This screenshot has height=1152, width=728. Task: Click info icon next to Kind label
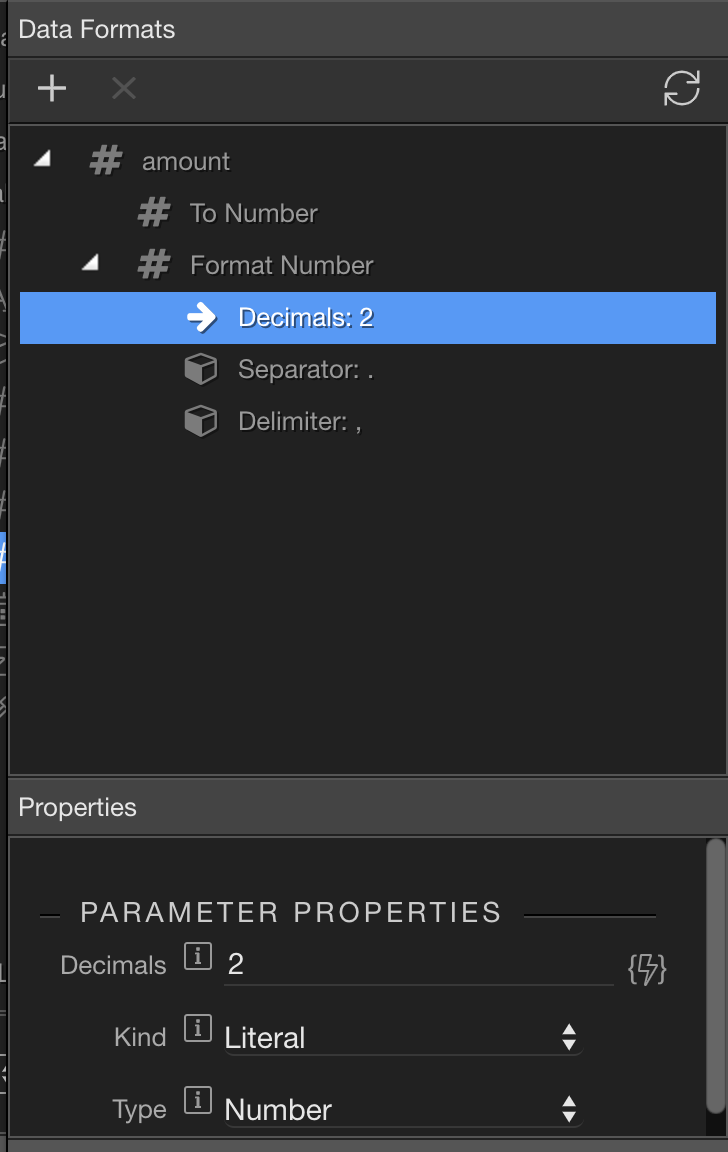pos(198,1029)
